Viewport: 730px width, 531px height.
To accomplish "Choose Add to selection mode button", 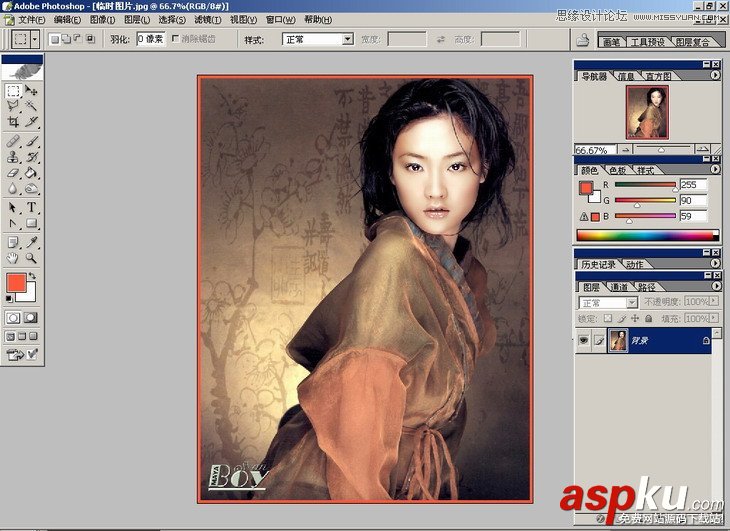I will (x=66, y=39).
